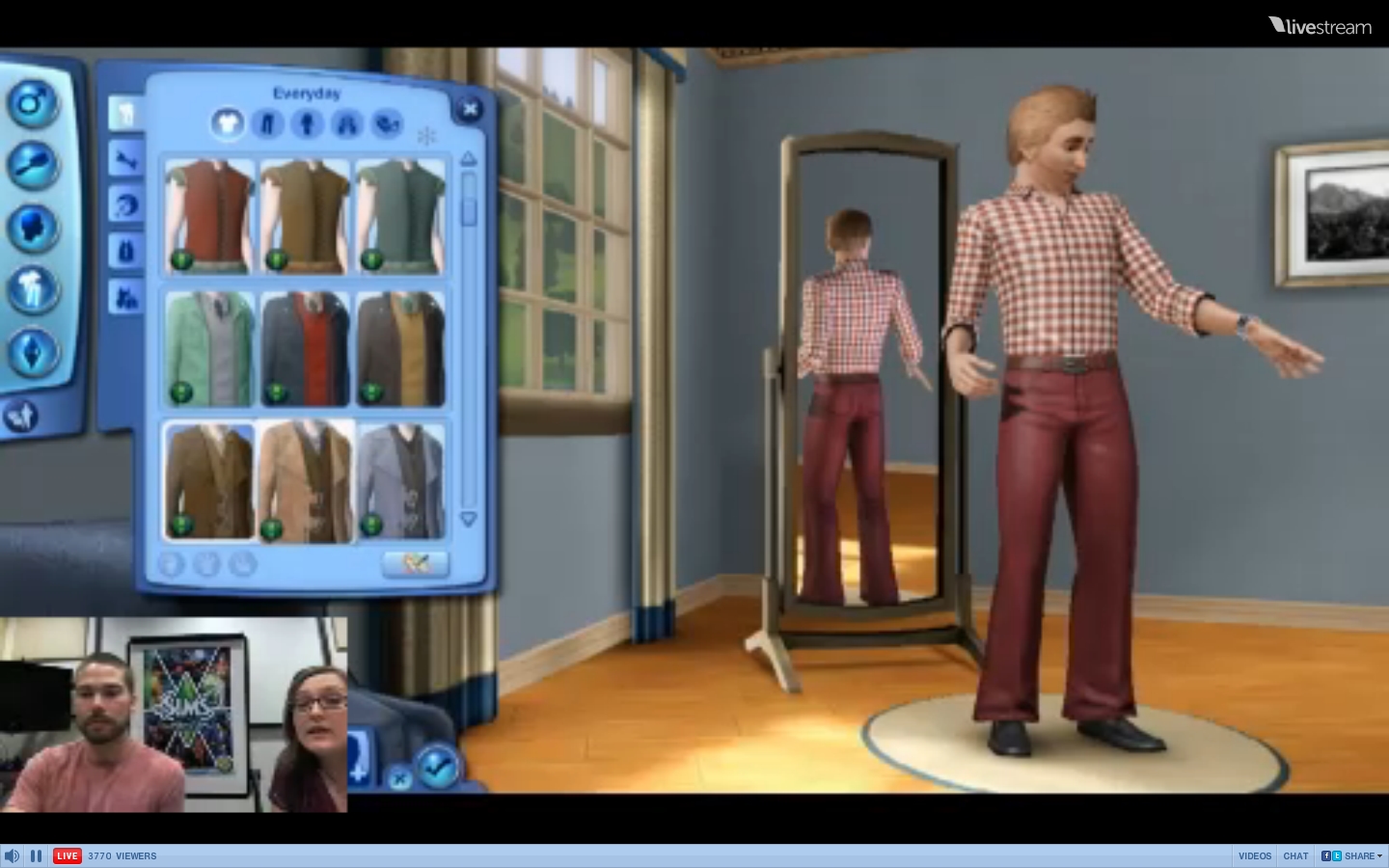Open the Personality category with plumbob icon
Image resolution: width=1389 pixels, height=868 pixels.
coord(33,352)
